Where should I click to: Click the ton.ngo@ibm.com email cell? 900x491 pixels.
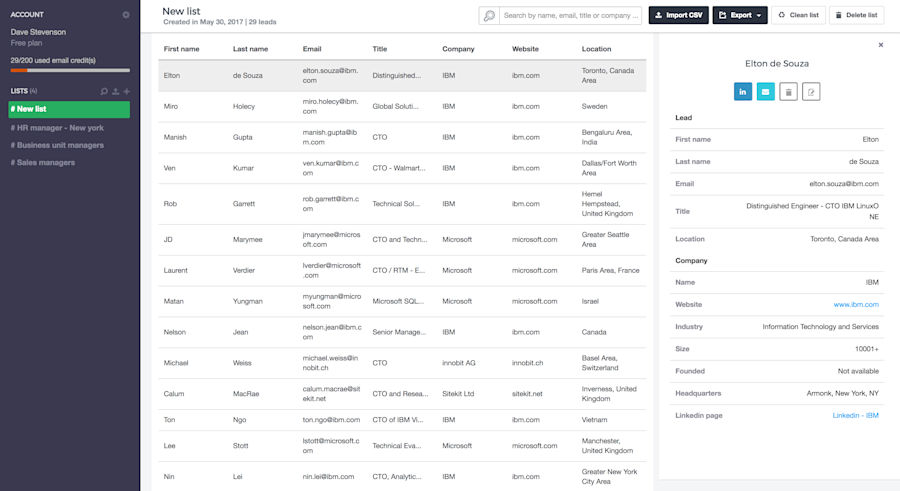pos(331,420)
